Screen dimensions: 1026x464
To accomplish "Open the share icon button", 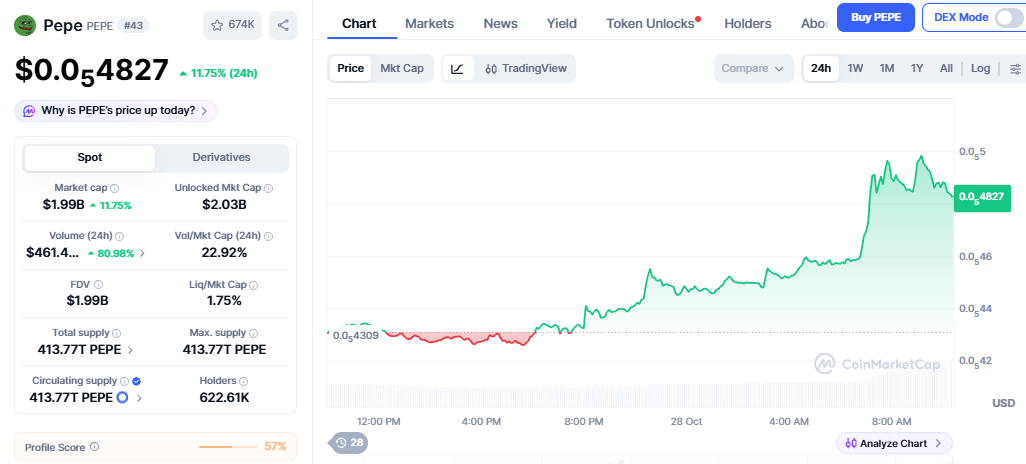I will point(283,25).
